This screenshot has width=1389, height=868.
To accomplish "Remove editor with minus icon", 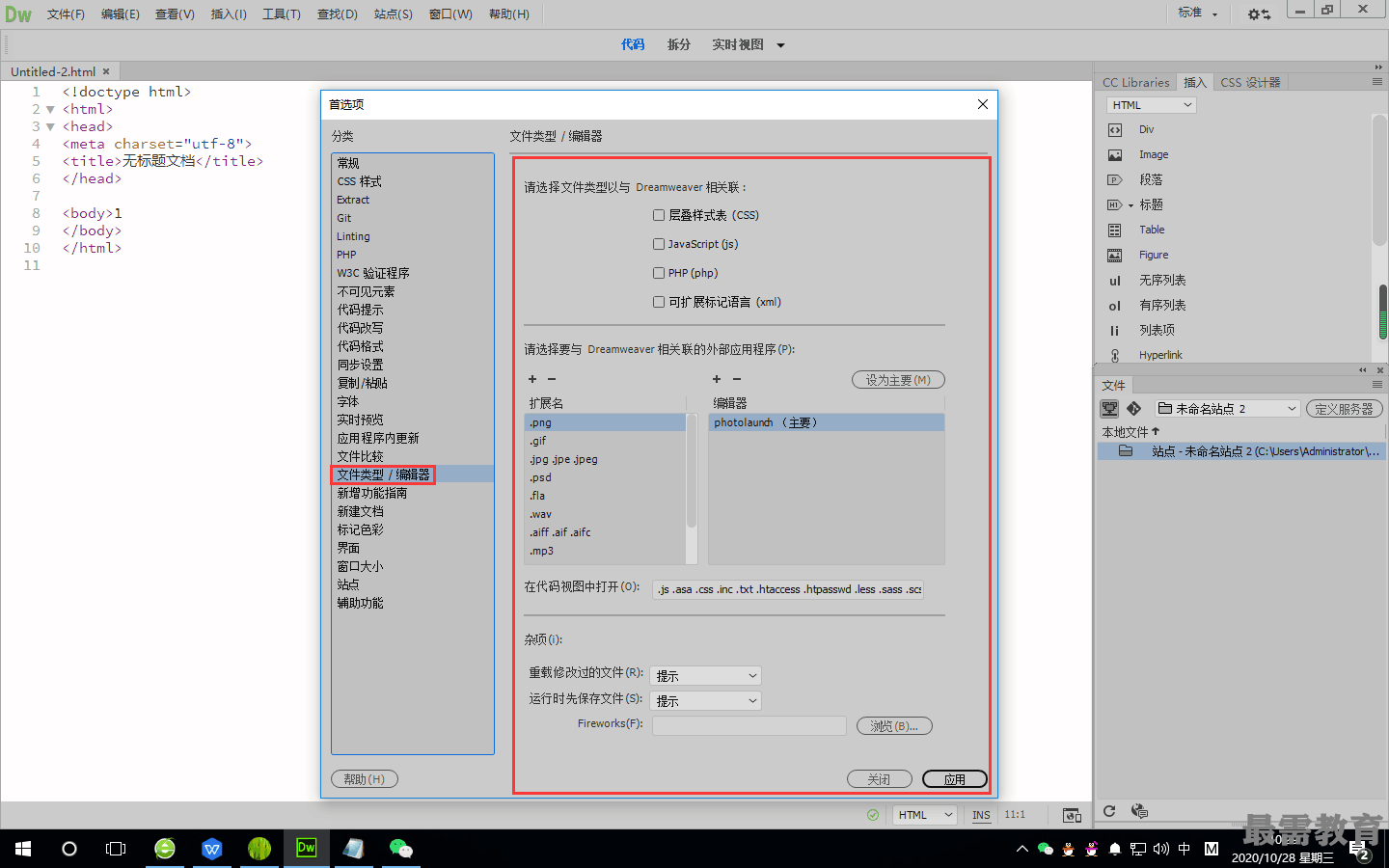I will pos(737,379).
